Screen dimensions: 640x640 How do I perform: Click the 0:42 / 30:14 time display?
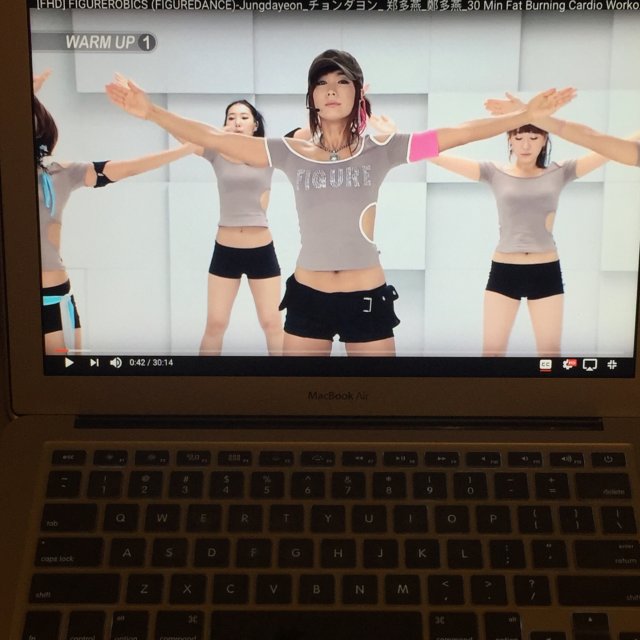(x=151, y=362)
